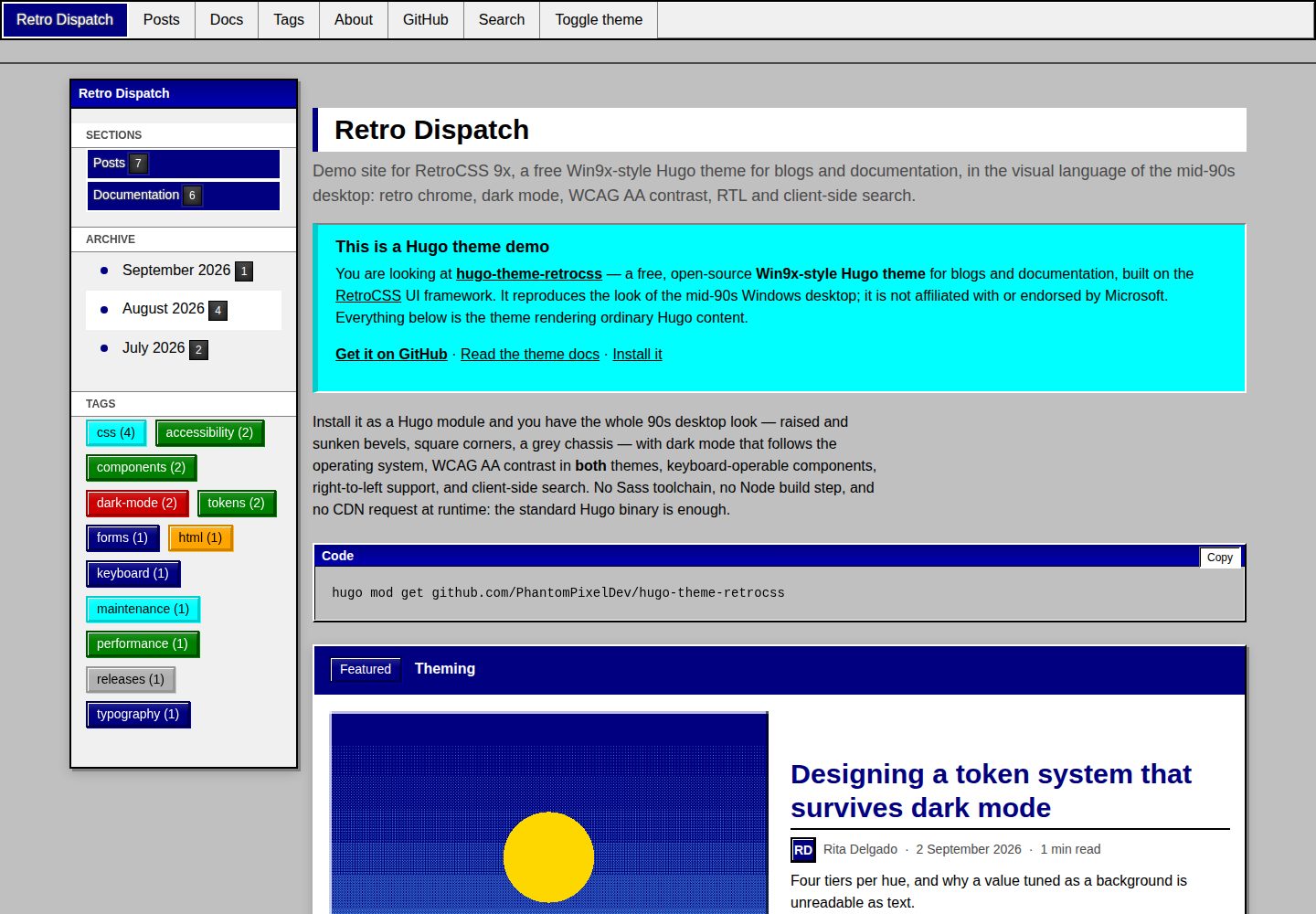This screenshot has height=914, width=1316.
Task: Click the Install it link
Action: point(637,354)
